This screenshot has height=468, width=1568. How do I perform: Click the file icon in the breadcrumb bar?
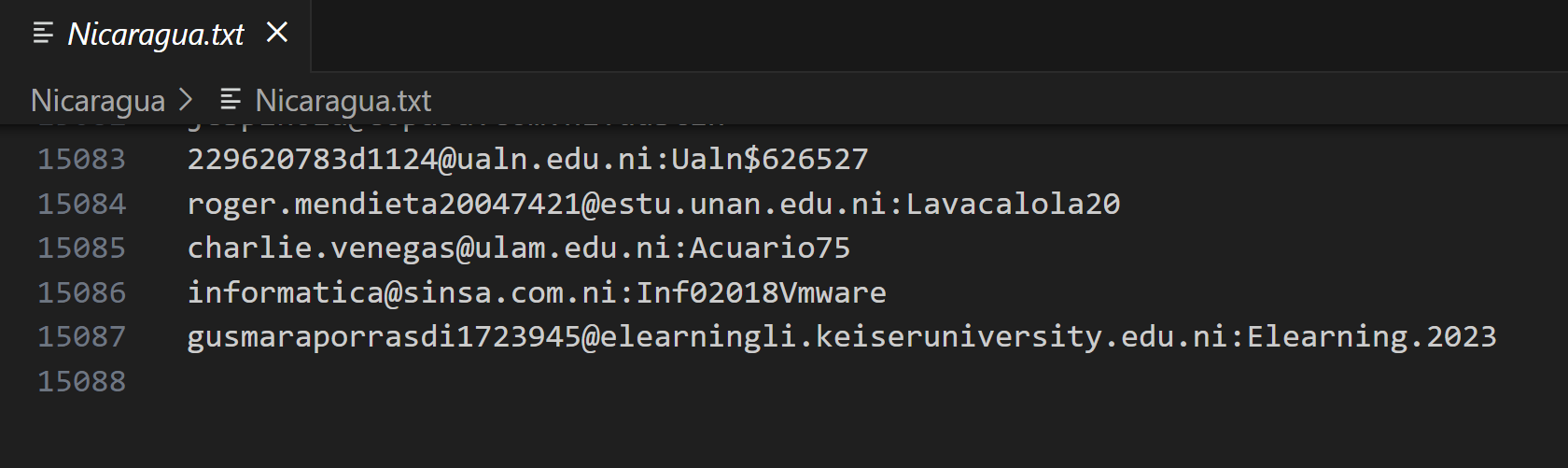[231, 99]
